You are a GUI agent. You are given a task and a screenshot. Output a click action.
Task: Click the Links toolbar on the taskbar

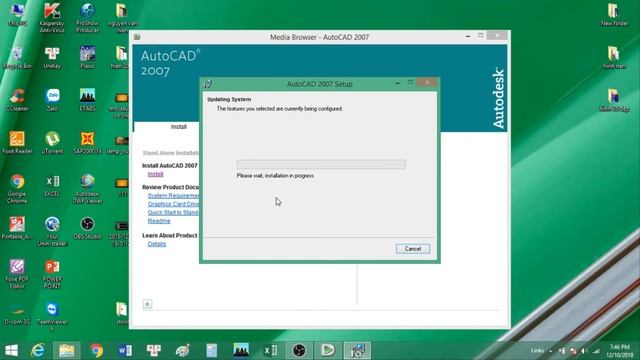pos(537,351)
